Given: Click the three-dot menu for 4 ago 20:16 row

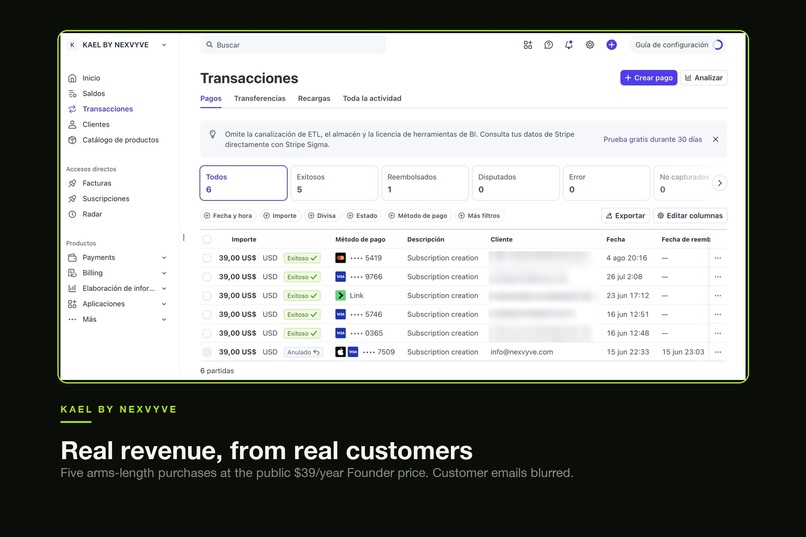Looking at the screenshot, I should [718, 258].
